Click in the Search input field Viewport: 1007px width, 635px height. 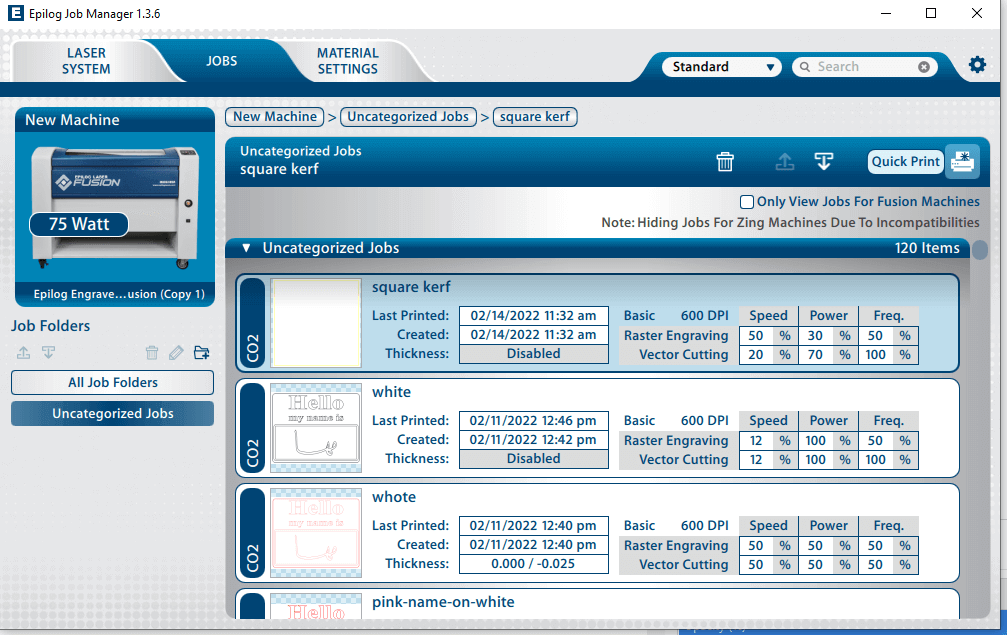click(864, 67)
